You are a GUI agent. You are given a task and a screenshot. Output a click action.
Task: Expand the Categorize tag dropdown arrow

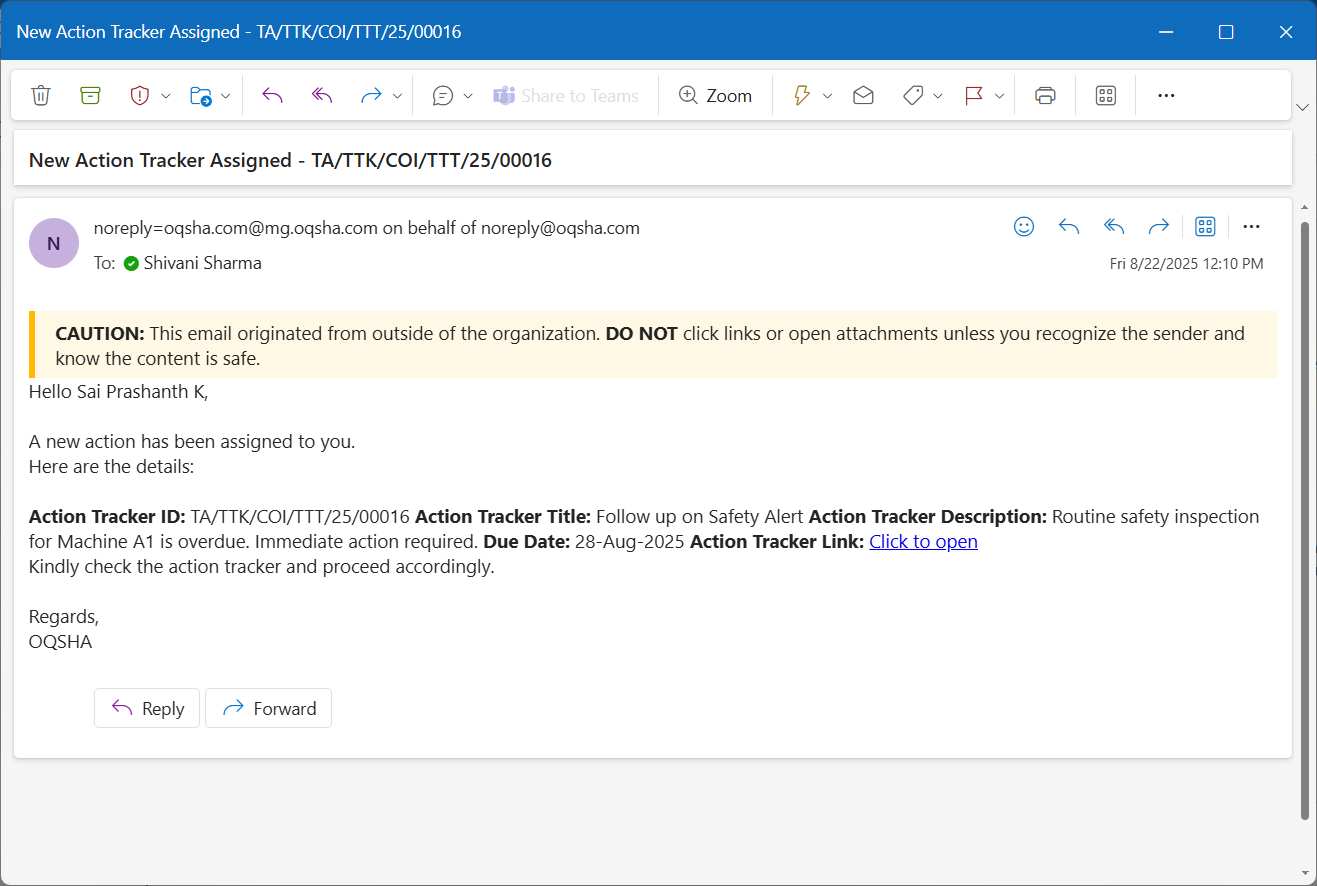[x=938, y=96]
